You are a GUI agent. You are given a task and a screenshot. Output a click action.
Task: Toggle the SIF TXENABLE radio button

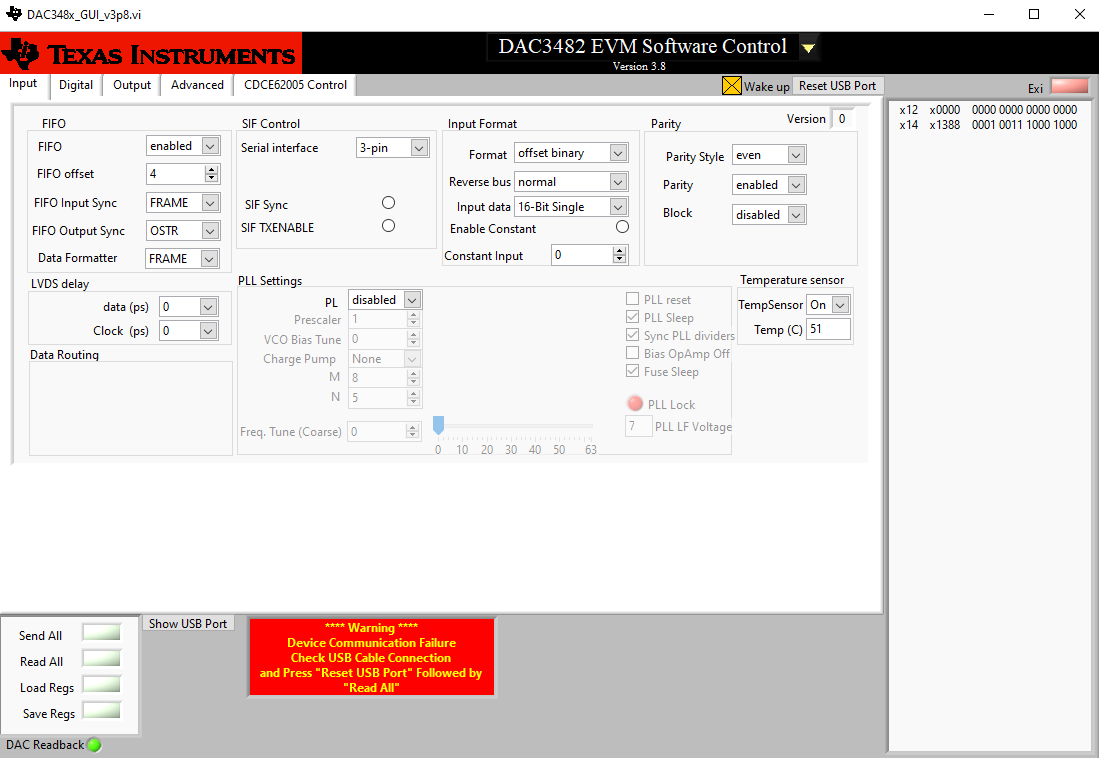tap(388, 226)
